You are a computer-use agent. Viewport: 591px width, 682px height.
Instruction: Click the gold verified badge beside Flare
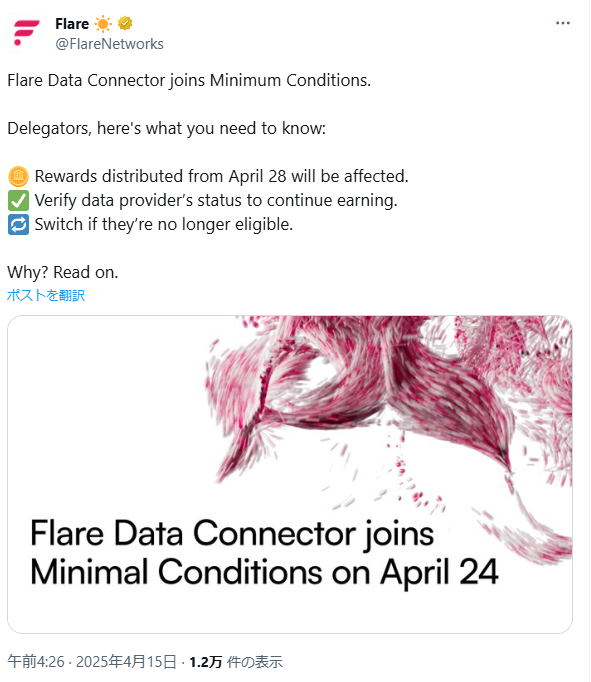pos(125,23)
